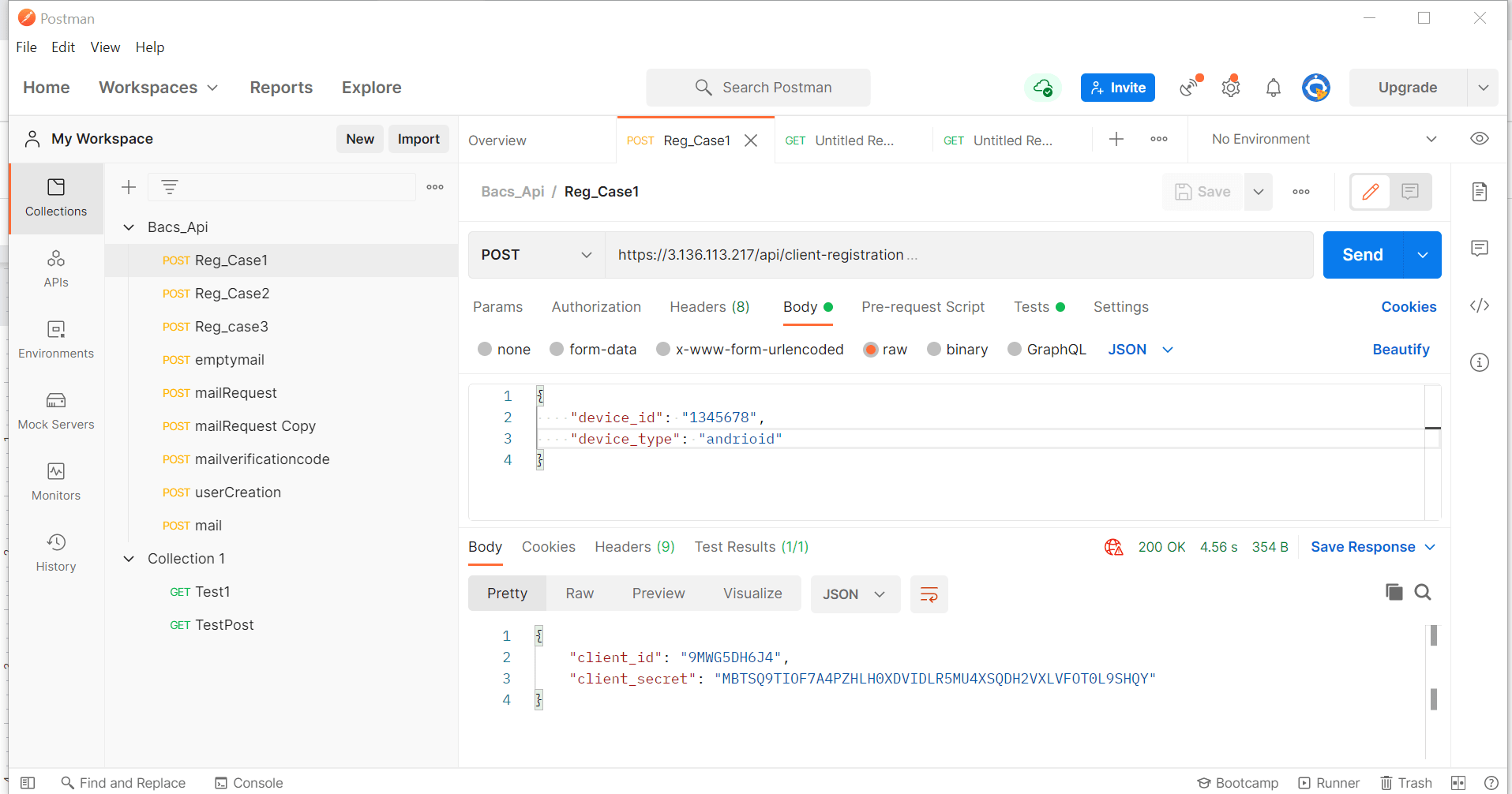
Task: Select the APIs sidebar icon
Action: point(55,268)
